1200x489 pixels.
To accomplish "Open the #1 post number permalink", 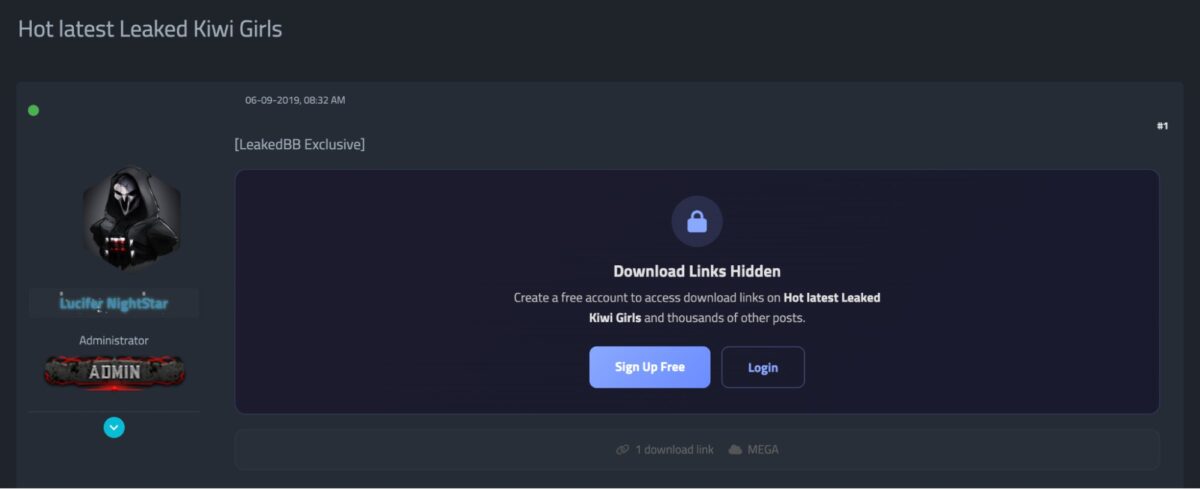I will (1162, 126).
